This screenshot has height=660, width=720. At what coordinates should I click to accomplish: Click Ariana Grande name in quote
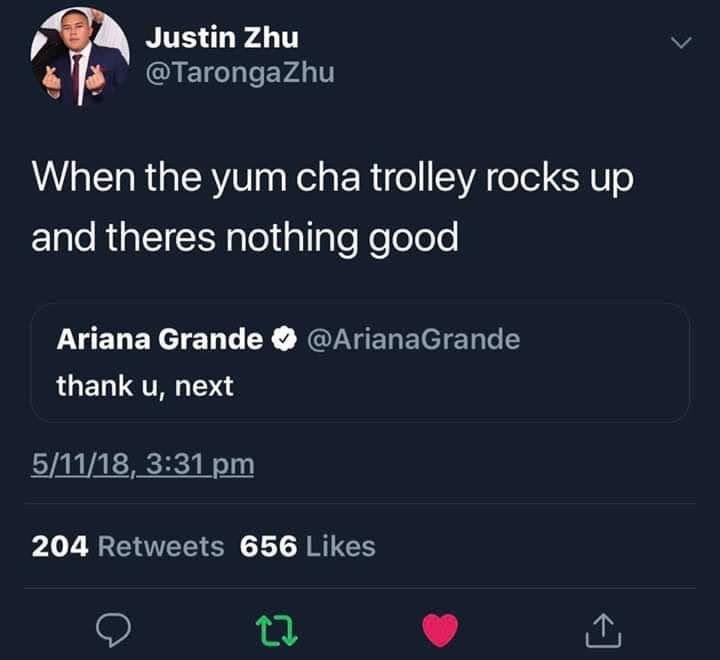[160, 339]
